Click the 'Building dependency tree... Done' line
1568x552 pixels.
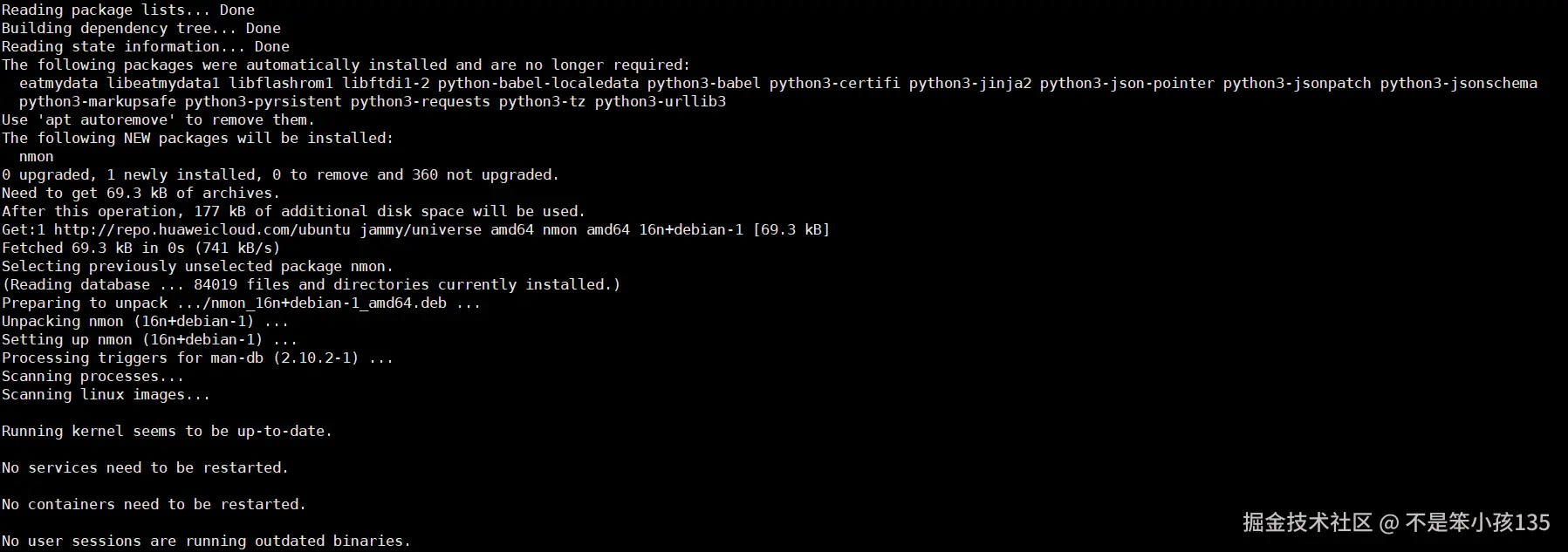tap(141, 28)
